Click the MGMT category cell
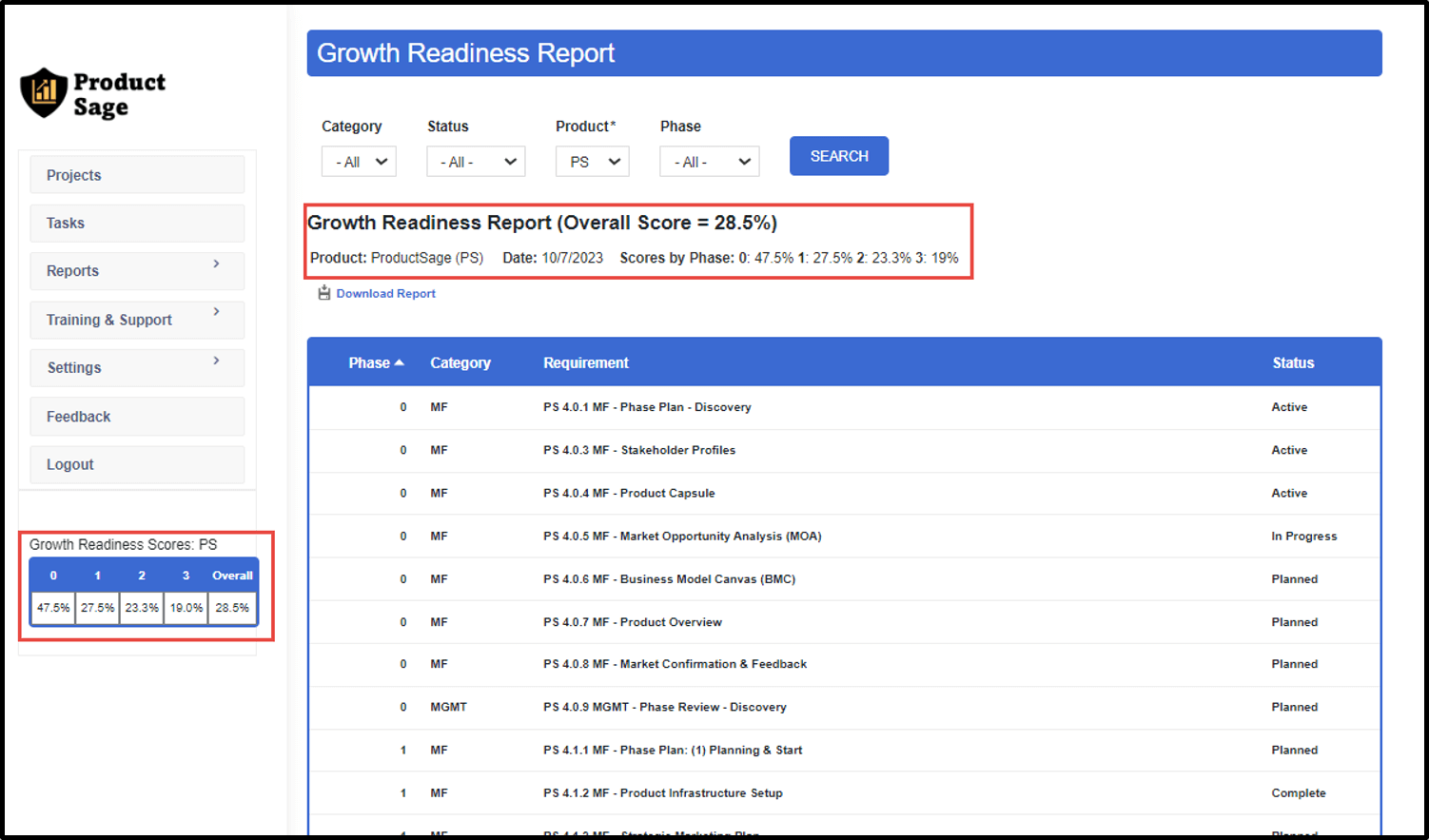The image size is (1429, 840). click(448, 707)
